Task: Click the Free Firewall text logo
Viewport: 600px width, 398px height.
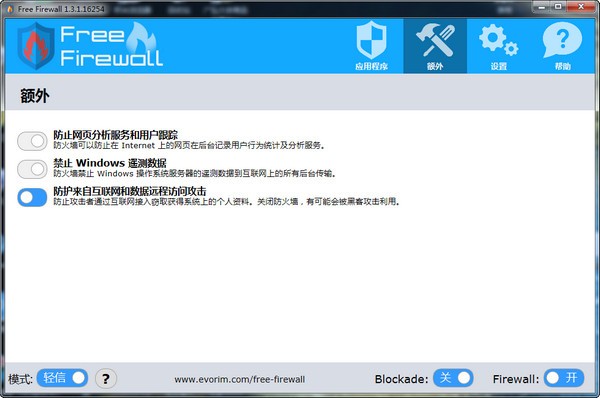Action: (111, 46)
